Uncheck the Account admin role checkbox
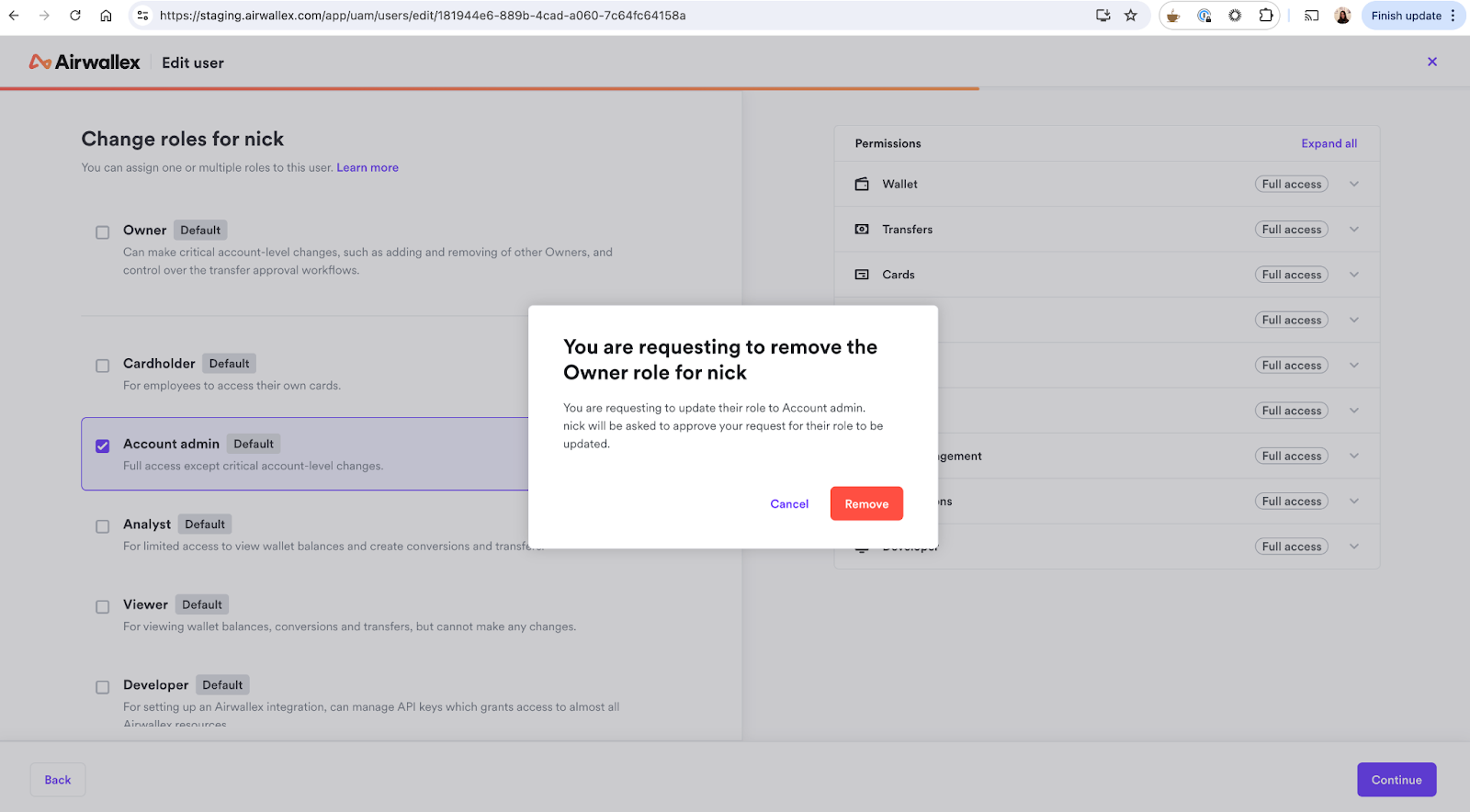1470x812 pixels. 103,446
